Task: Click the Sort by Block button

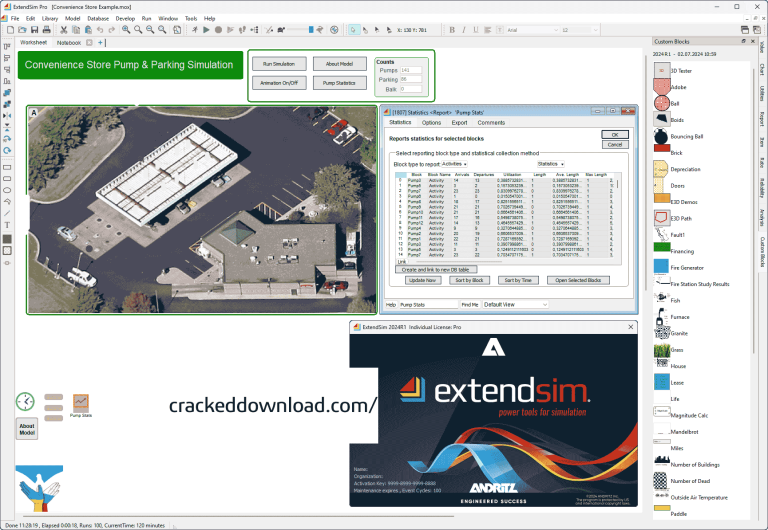Action: tap(469, 280)
